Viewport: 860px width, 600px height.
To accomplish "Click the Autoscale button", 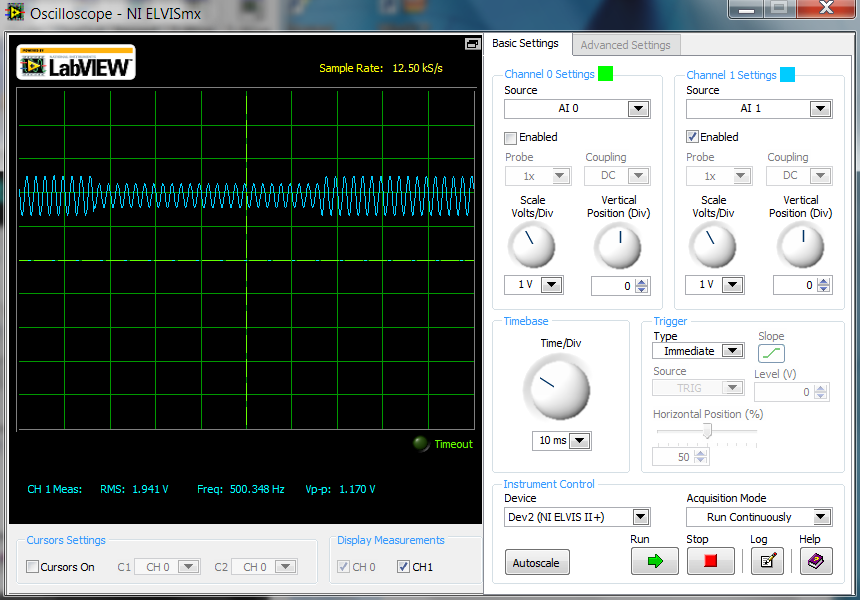I will (536, 562).
